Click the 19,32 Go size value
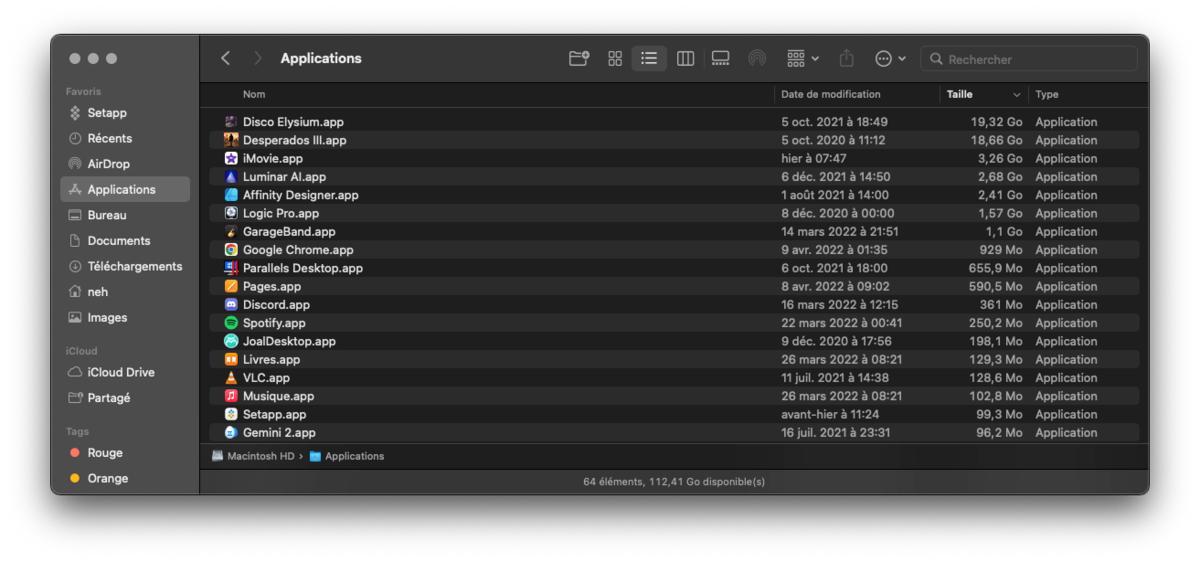The image size is (1200, 562). tap(996, 122)
